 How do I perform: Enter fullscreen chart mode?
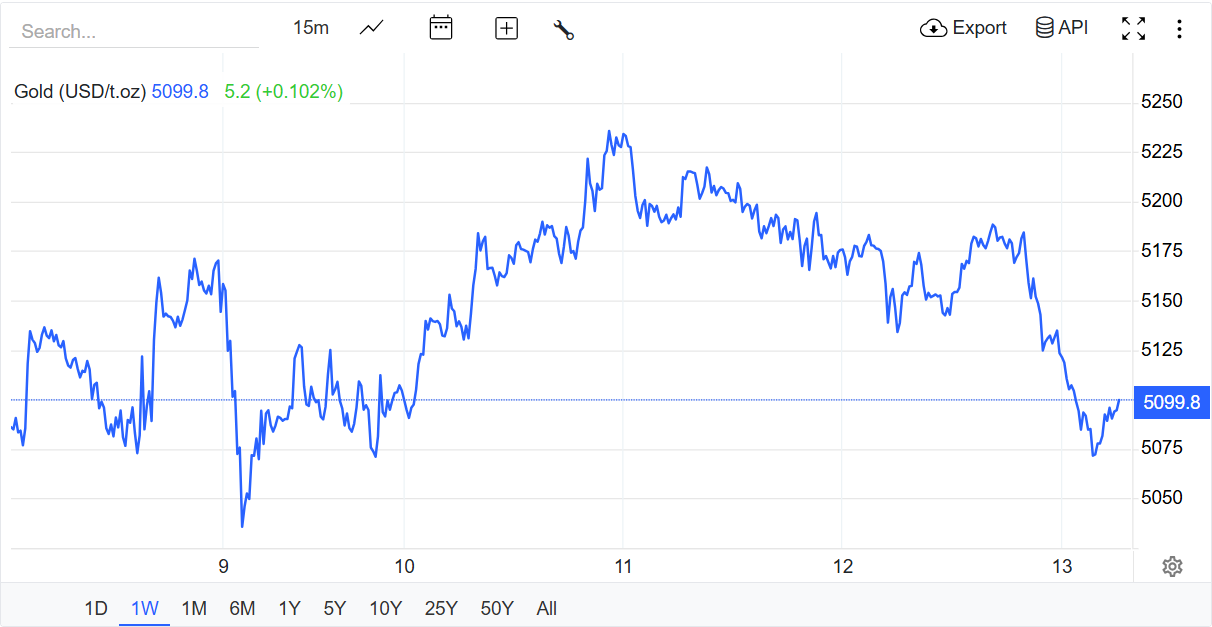(1133, 28)
